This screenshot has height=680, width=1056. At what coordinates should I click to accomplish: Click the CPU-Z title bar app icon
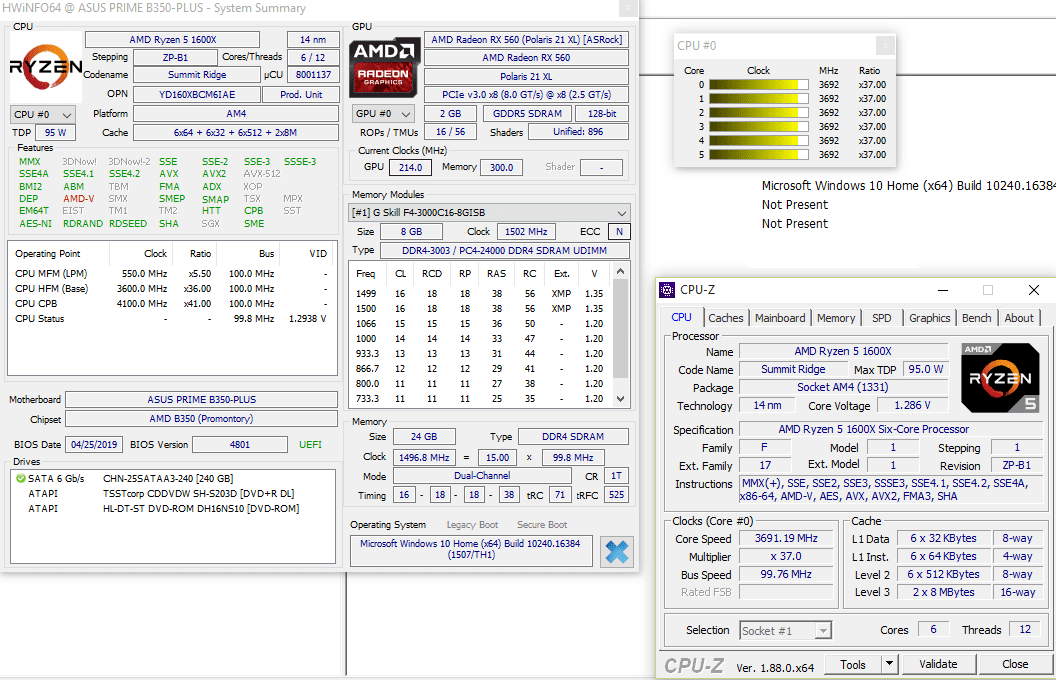tap(667, 290)
